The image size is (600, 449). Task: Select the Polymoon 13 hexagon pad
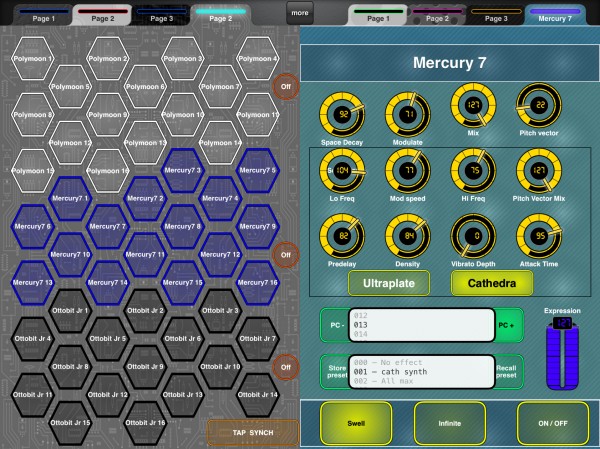point(145,143)
